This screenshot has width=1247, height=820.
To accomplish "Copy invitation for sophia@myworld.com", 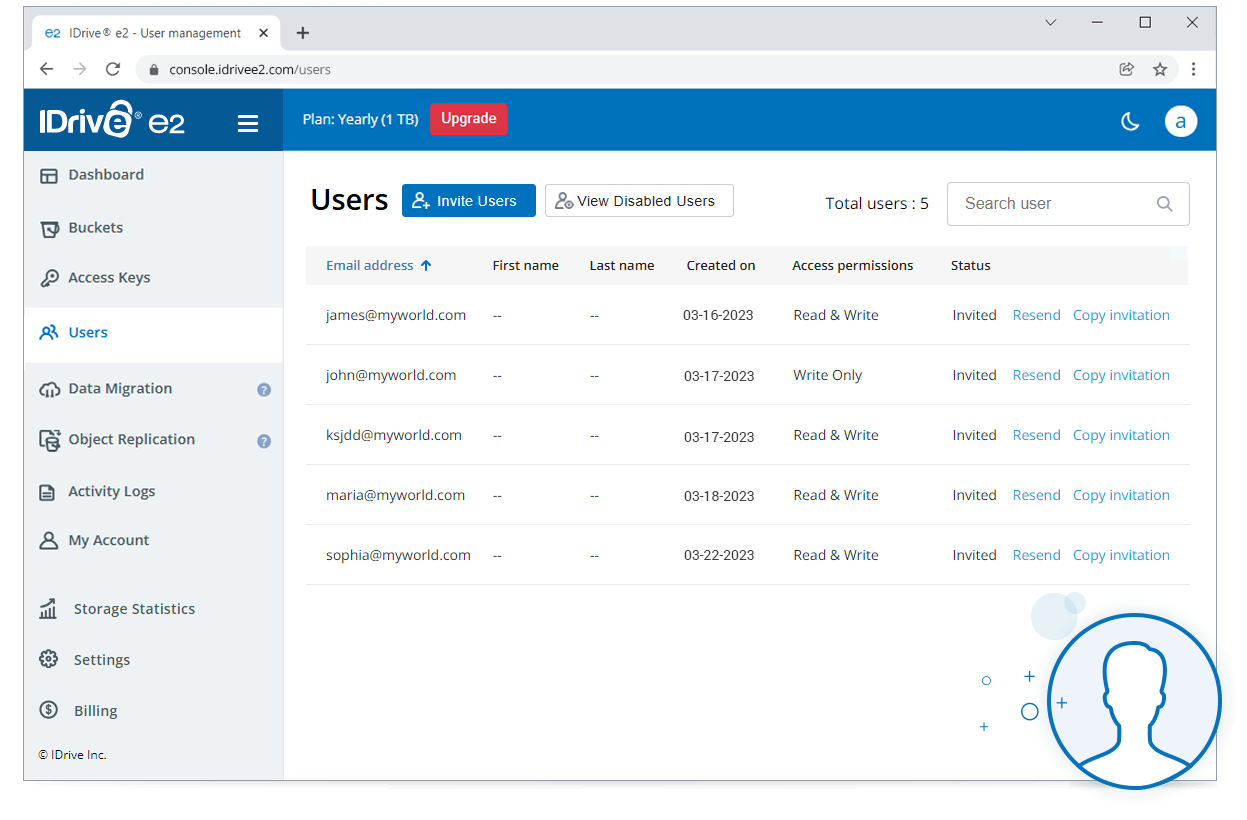I will 1121,556.
